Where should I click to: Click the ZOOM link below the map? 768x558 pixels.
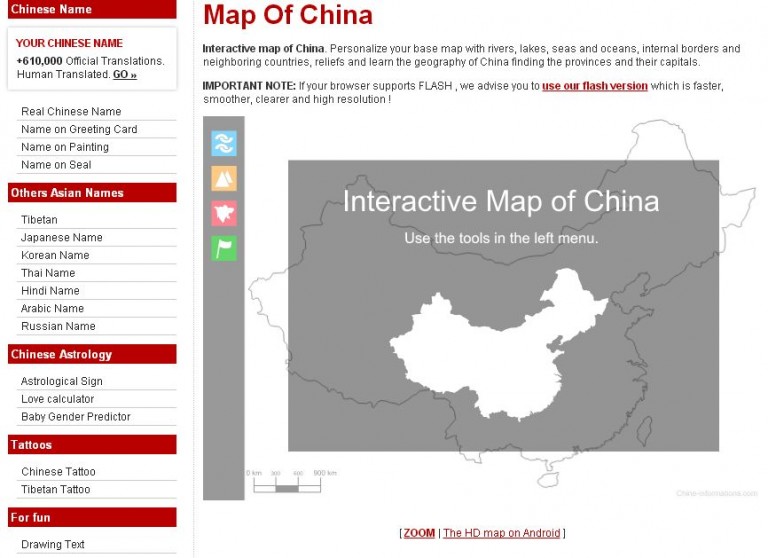coord(419,533)
